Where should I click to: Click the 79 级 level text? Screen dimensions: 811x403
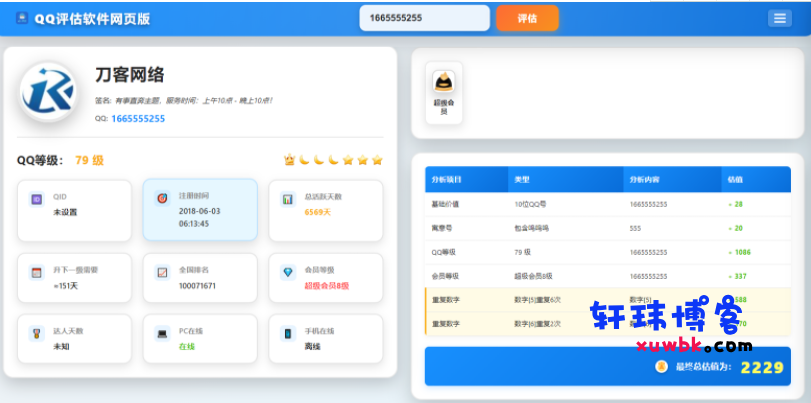89,160
